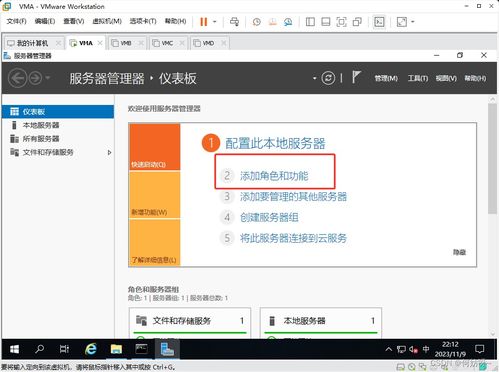Close the VMD tab
The image size is (499, 372).
224,43
